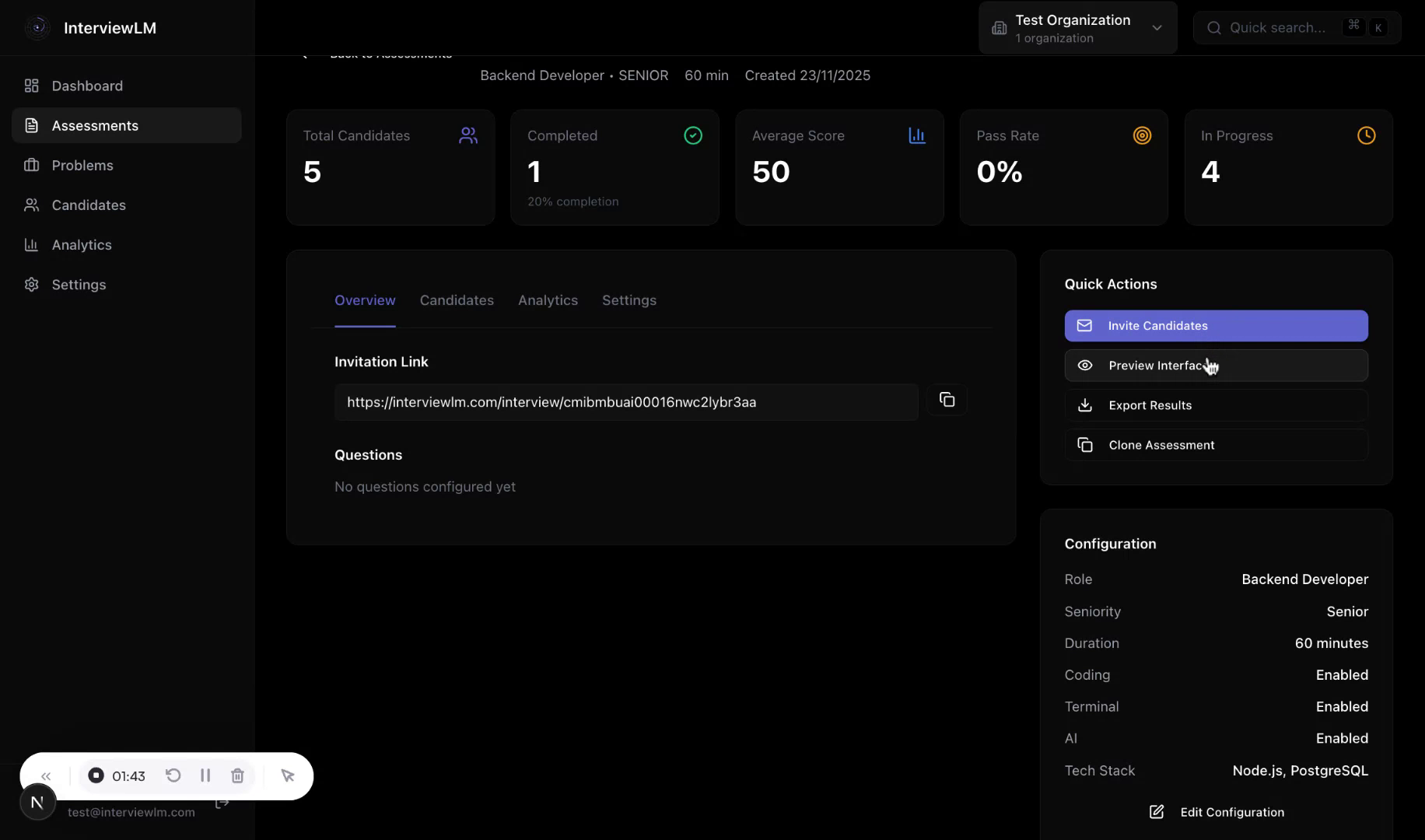Viewport: 1425px width, 840px height.
Task: Sign out using the logout icon
Action: point(222,803)
